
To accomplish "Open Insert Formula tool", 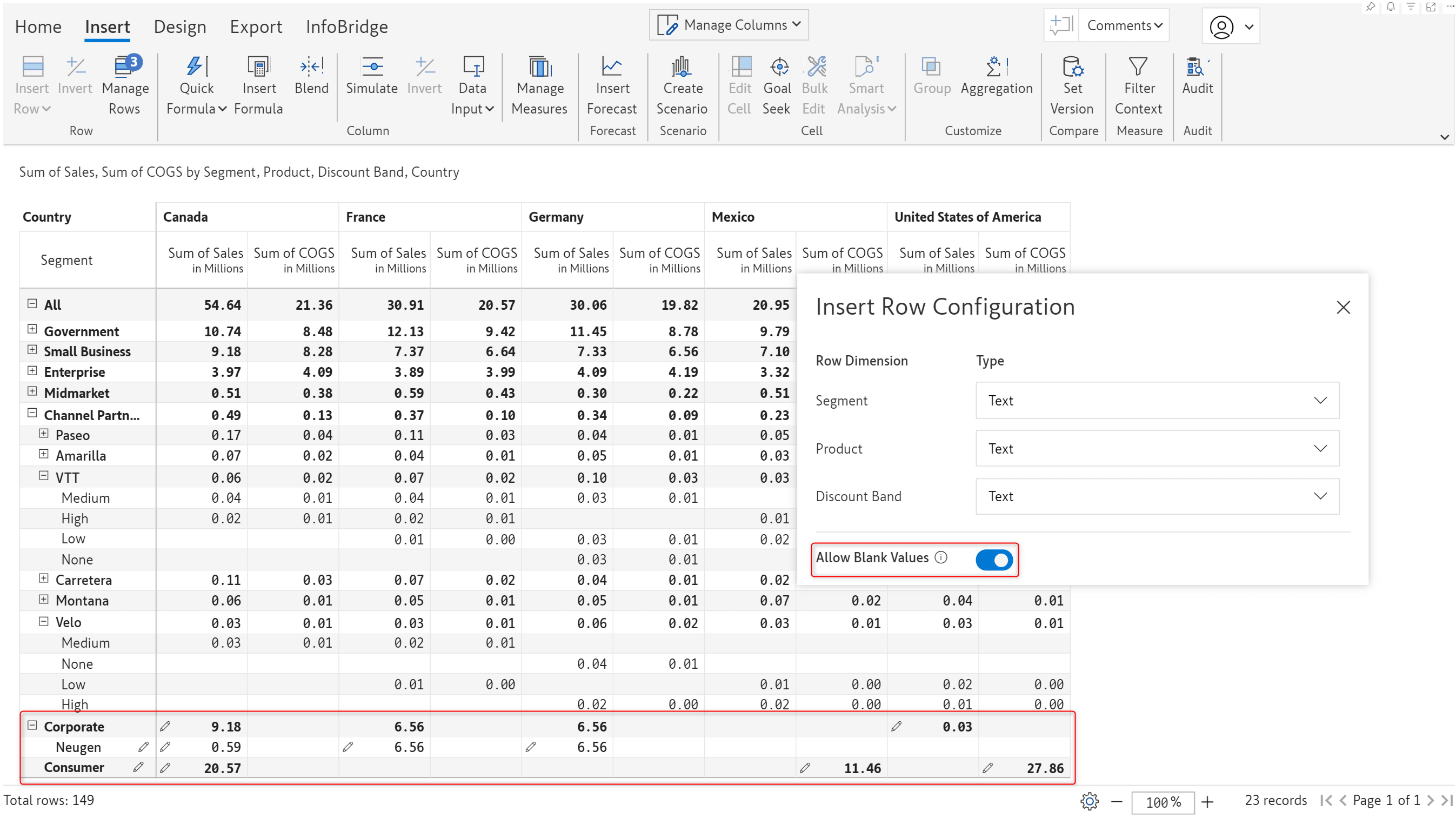I will click(258, 85).
